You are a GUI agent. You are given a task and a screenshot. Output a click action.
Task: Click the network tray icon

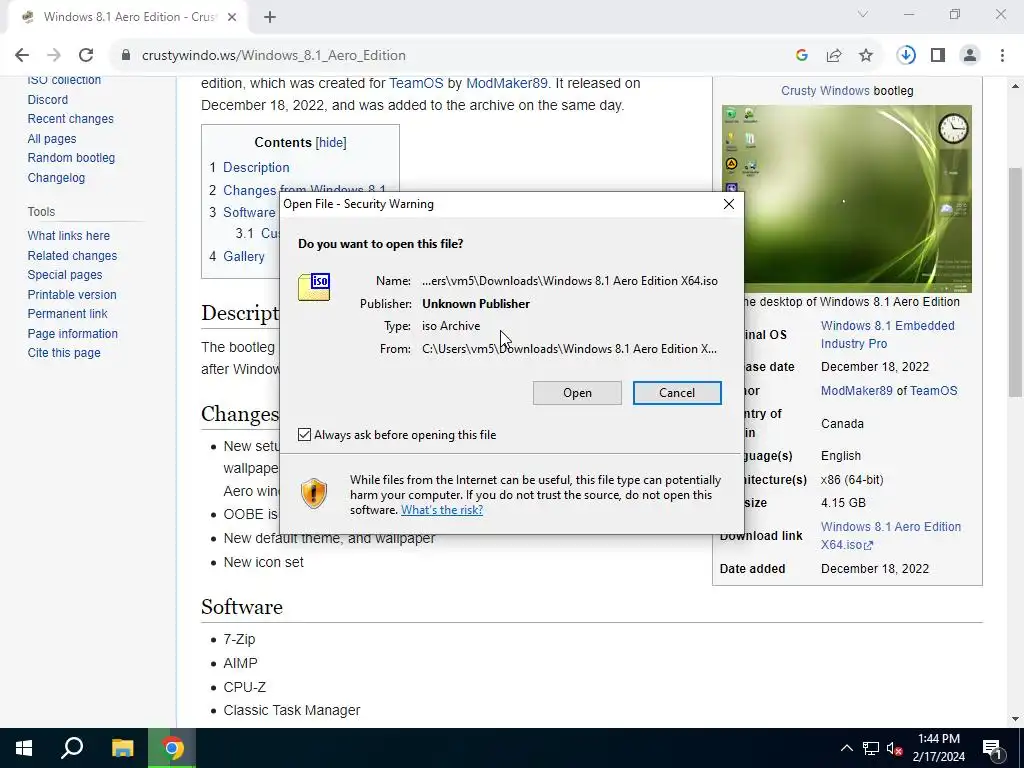871,748
